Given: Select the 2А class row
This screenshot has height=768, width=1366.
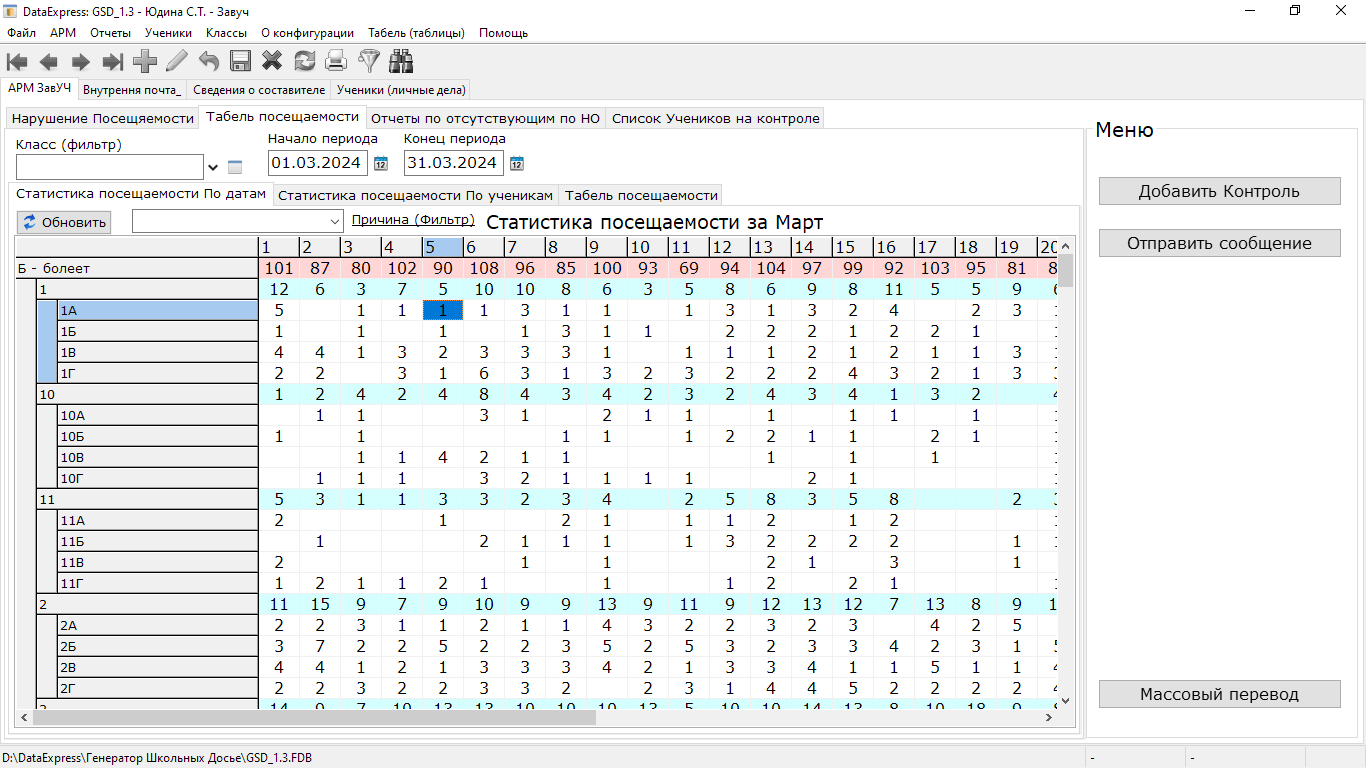Looking at the screenshot, I should click(157, 625).
